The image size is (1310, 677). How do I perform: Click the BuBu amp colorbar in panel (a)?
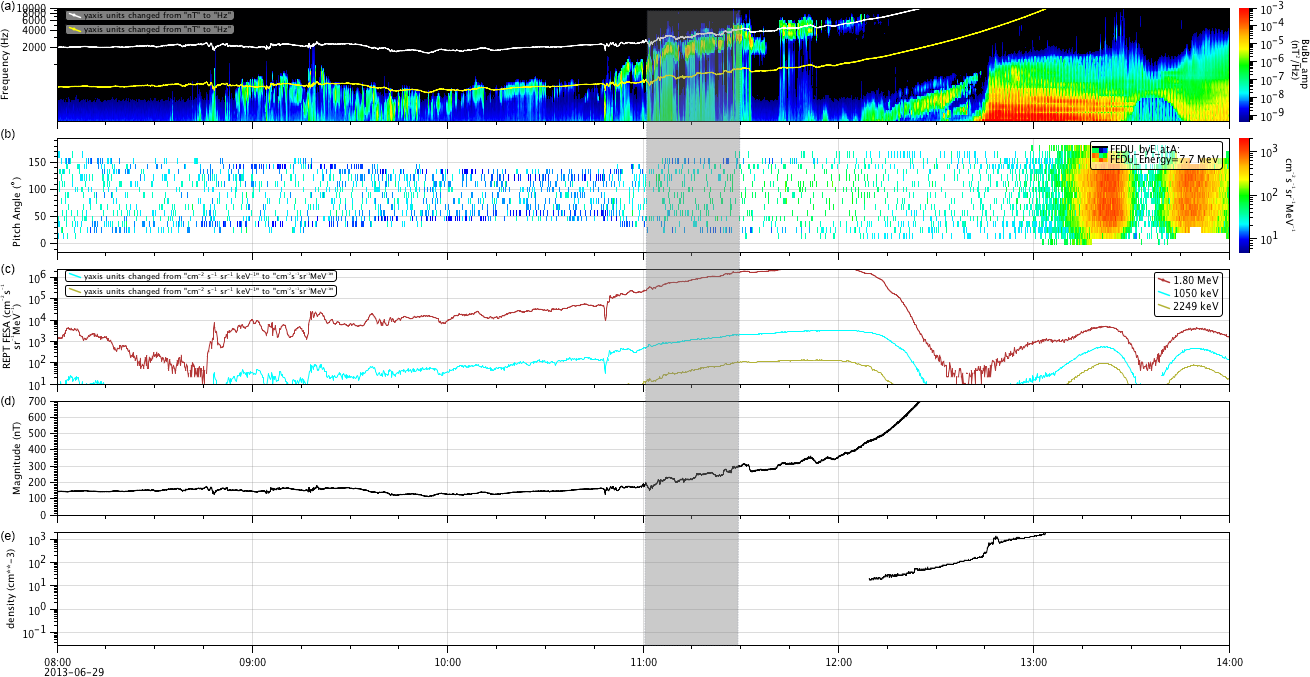pos(1247,65)
